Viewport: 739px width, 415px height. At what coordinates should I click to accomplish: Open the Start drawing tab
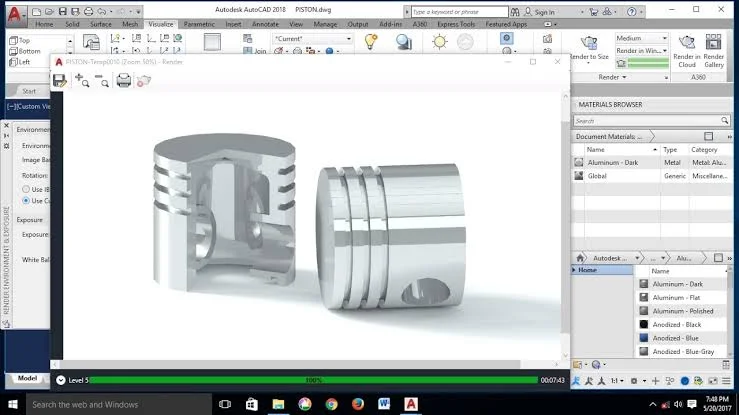(x=29, y=91)
